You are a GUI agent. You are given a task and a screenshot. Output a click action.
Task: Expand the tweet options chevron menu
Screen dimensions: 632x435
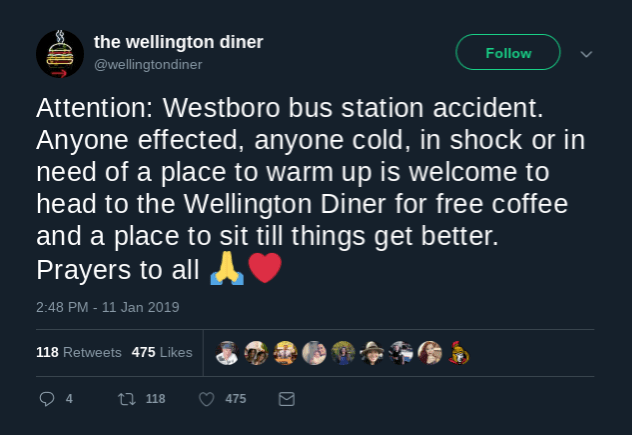pos(587,54)
